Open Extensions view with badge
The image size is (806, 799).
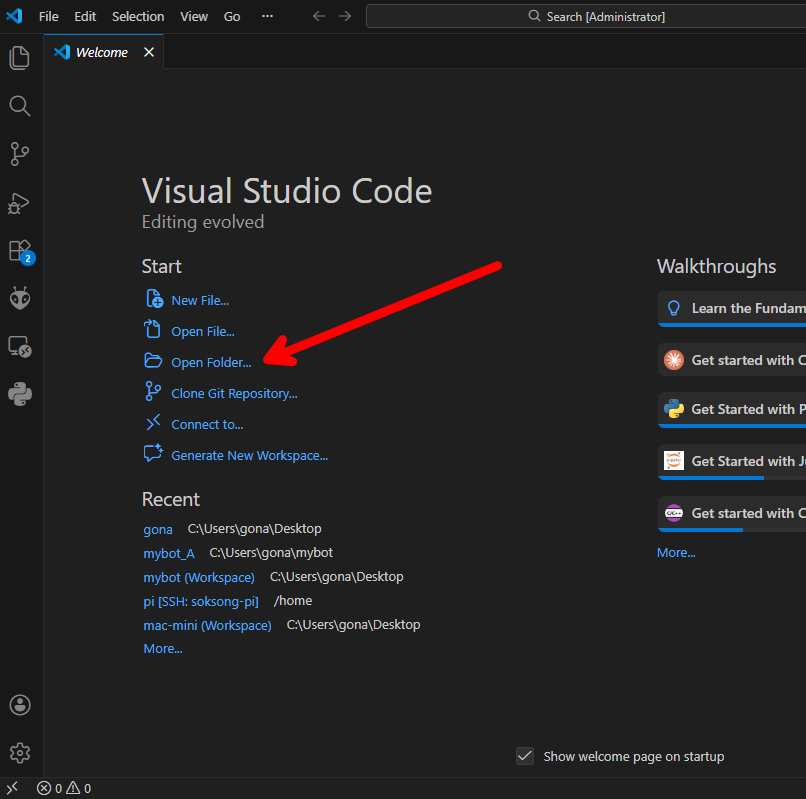pos(21,251)
